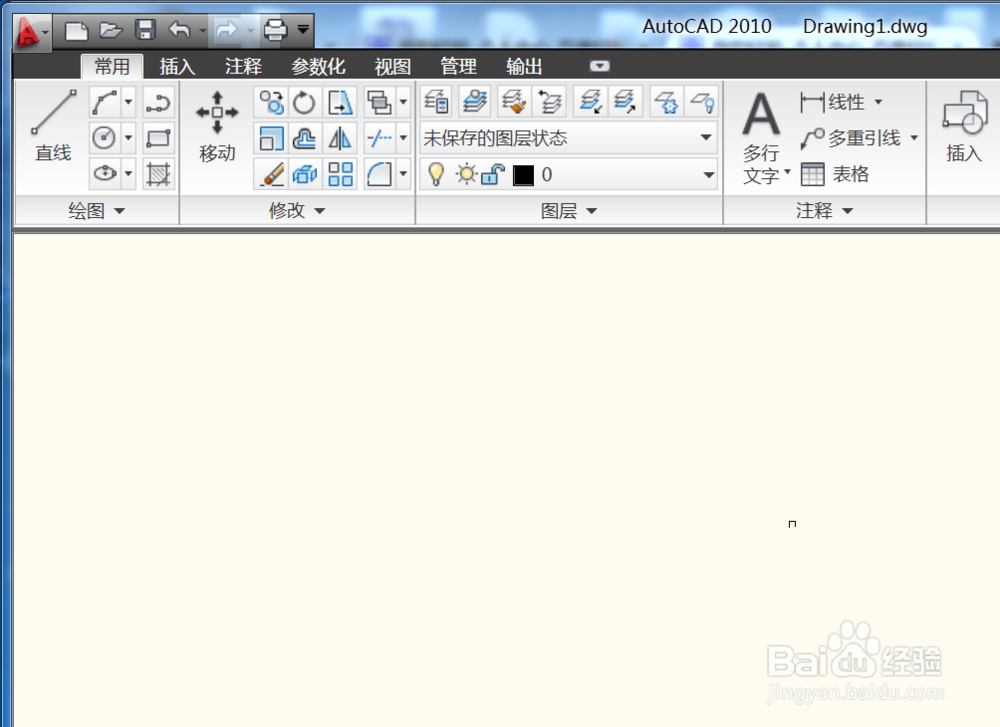
Task: Select the Offset tool
Action: point(305,138)
